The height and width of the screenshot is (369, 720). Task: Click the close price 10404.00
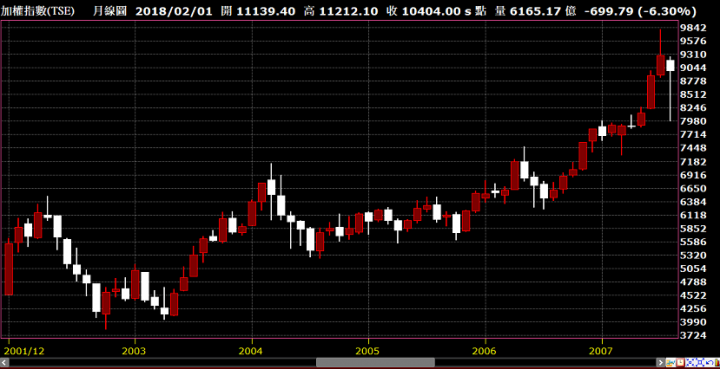pyautogui.click(x=431, y=11)
